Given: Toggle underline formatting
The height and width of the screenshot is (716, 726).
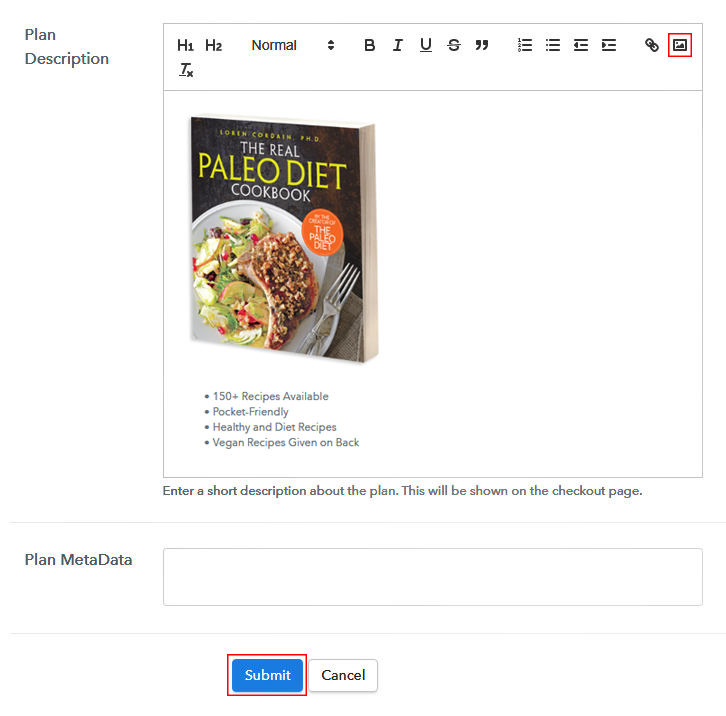Looking at the screenshot, I should point(426,45).
